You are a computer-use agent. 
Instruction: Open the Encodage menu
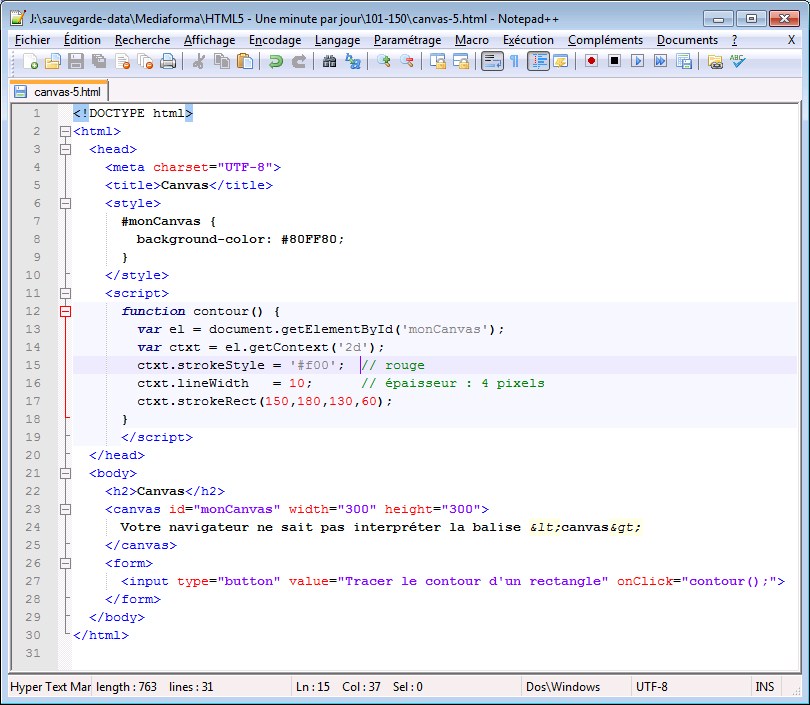pos(275,40)
